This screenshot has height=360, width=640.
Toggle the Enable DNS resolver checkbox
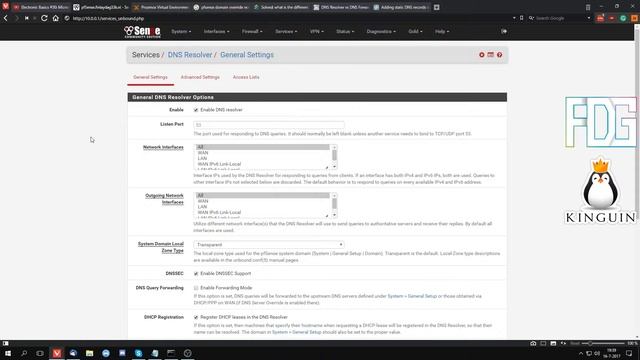(x=196, y=110)
